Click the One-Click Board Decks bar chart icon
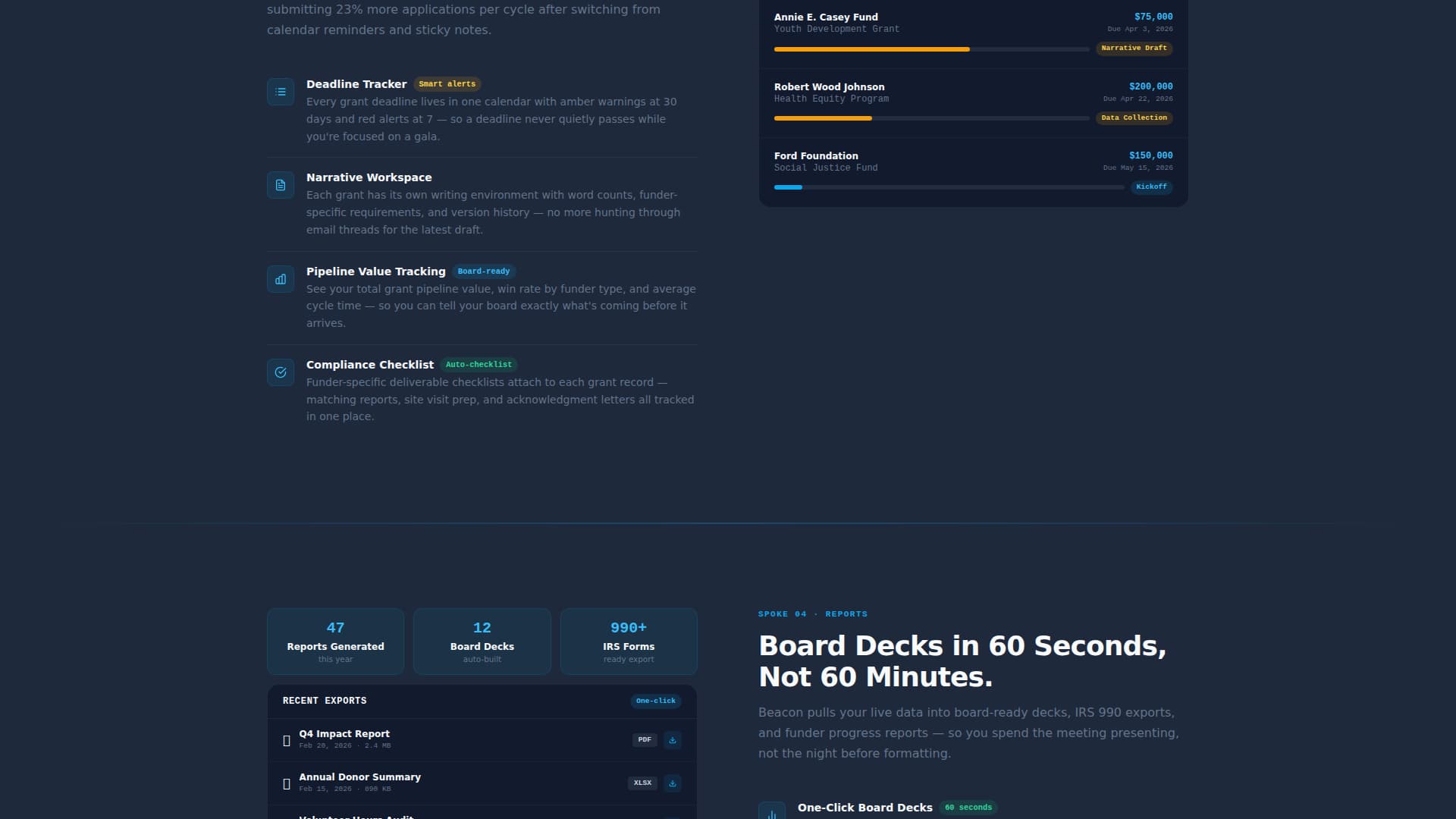The width and height of the screenshot is (1456, 819). [772, 811]
